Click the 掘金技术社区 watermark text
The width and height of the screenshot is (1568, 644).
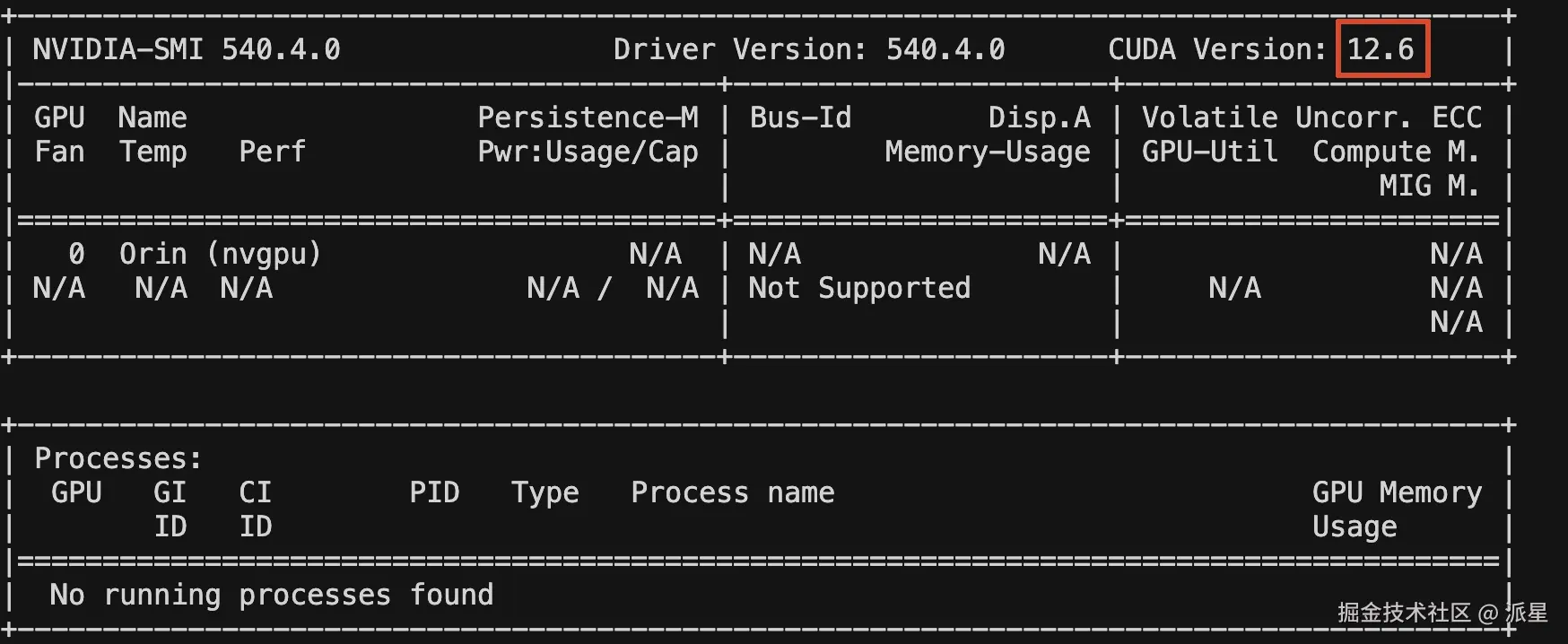click(x=1404, y=613)
